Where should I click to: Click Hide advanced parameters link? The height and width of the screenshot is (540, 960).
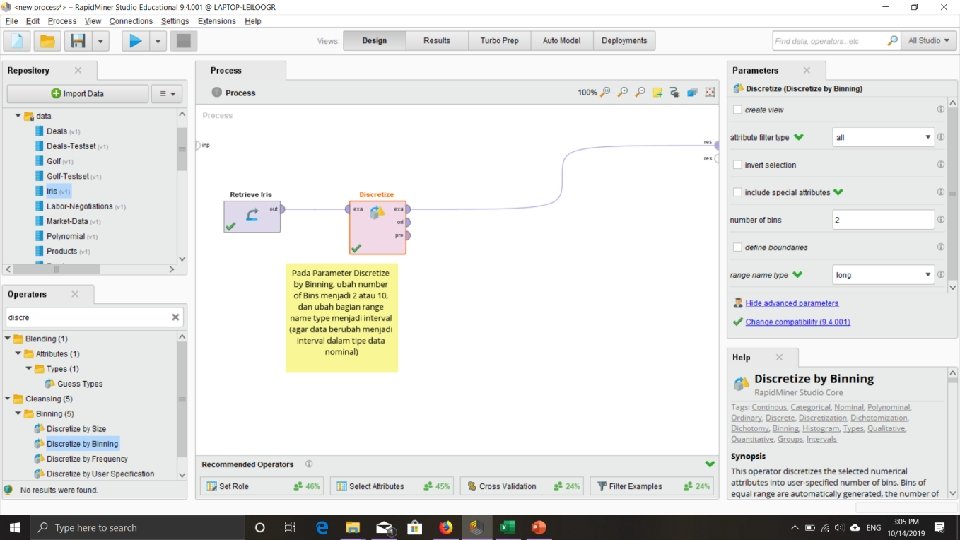pos(792,303)
